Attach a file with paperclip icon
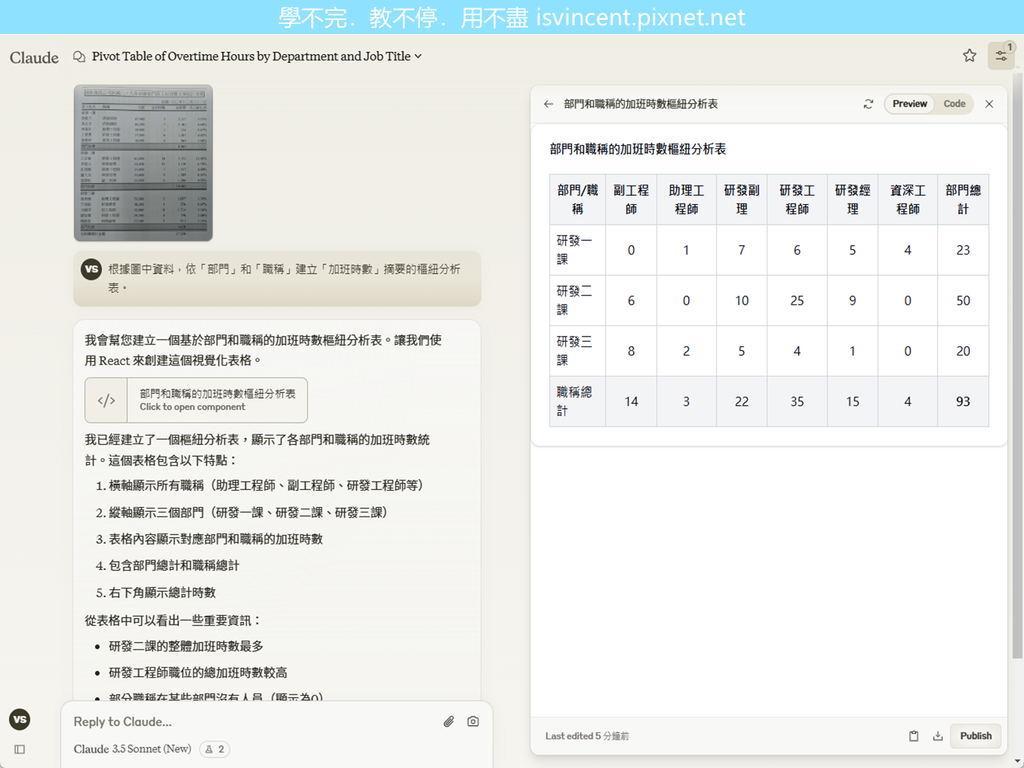 pos(449,722)
